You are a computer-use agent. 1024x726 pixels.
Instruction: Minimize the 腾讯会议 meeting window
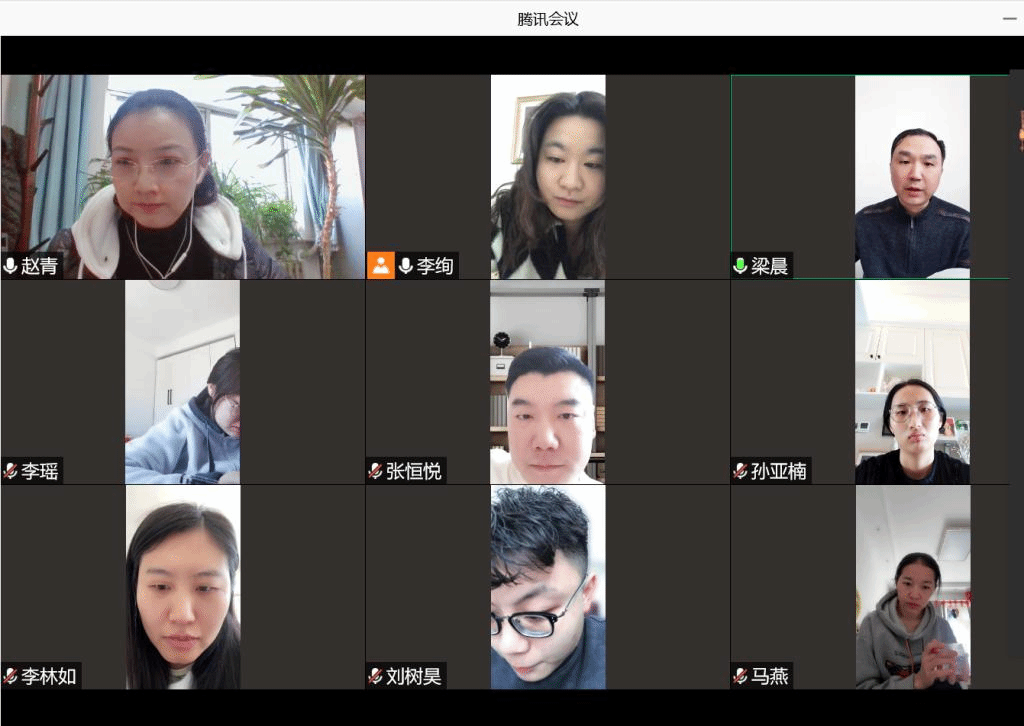click(x=1009, y=18)
